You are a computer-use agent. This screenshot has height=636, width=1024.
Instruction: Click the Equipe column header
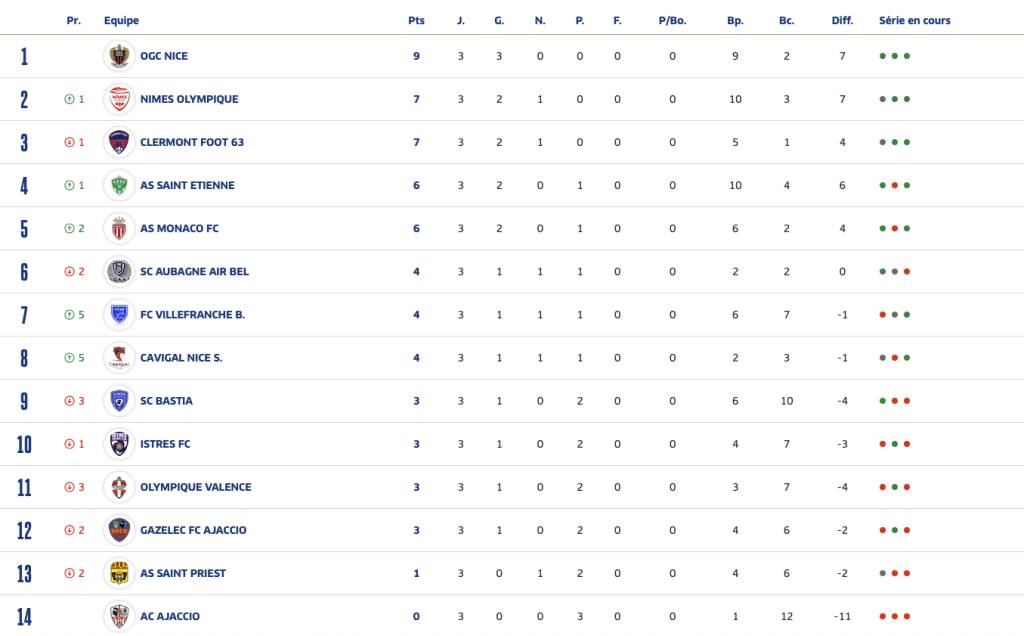pos(121,20)
